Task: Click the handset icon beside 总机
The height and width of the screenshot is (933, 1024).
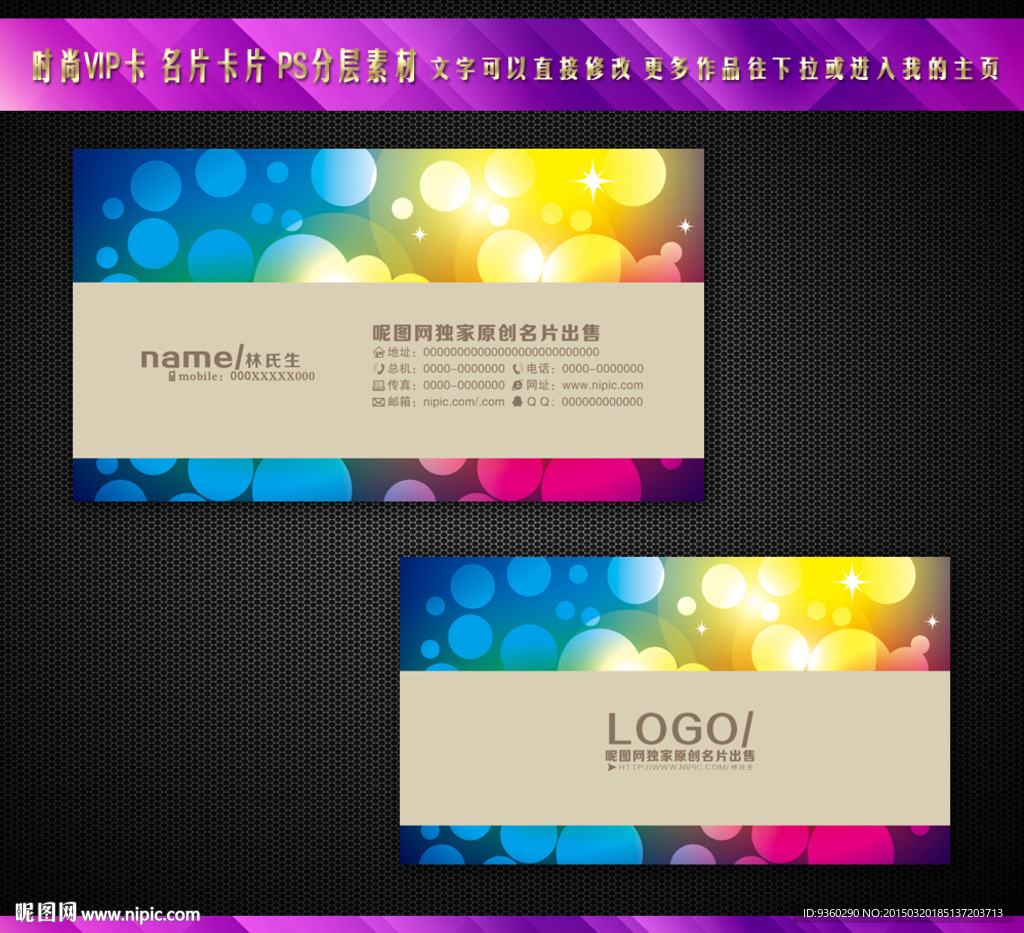Action: coord(378,369)
